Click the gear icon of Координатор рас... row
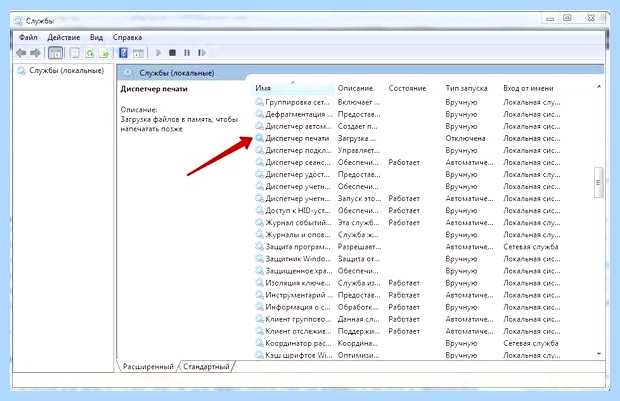The height and width of the screenshot is (401, 620). point(259,343)
